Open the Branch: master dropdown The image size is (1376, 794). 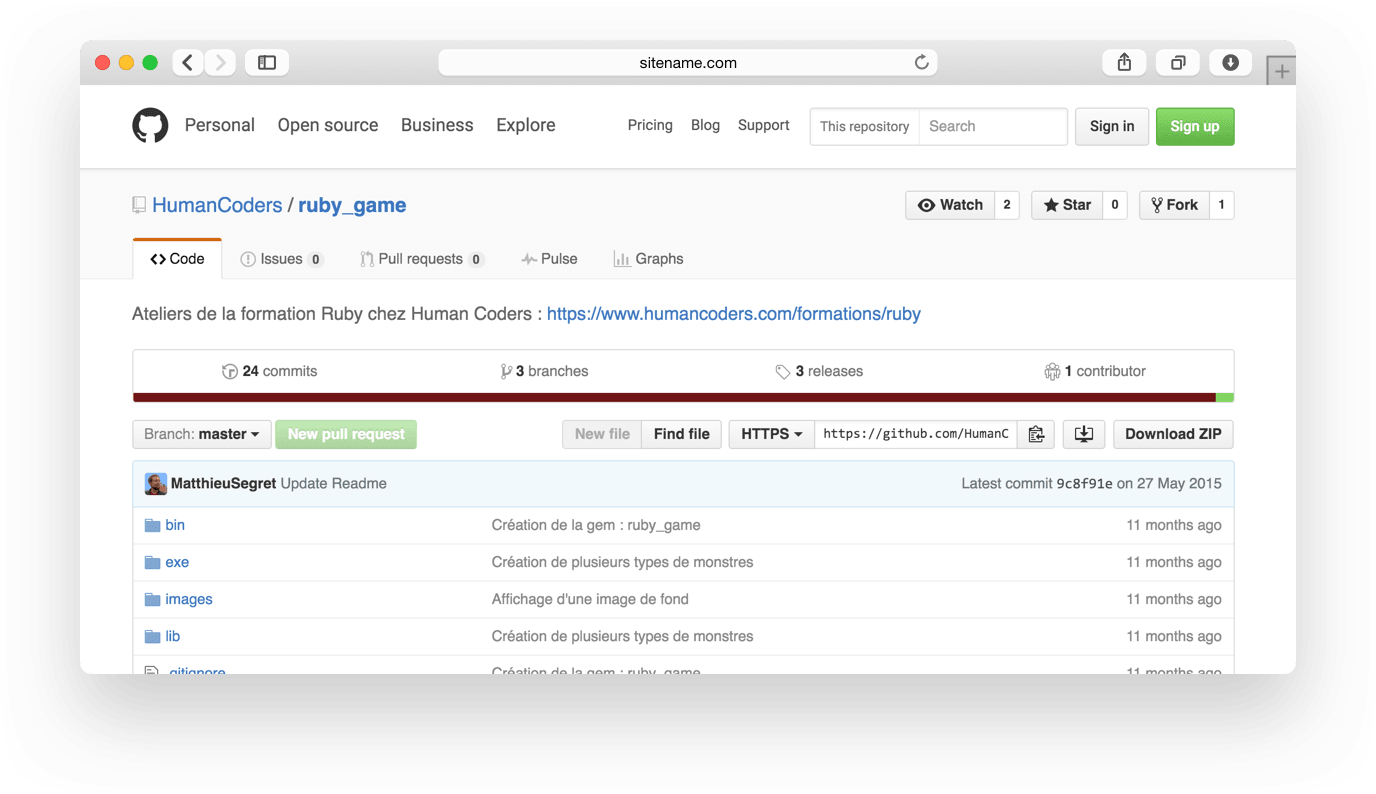point(201,434)
